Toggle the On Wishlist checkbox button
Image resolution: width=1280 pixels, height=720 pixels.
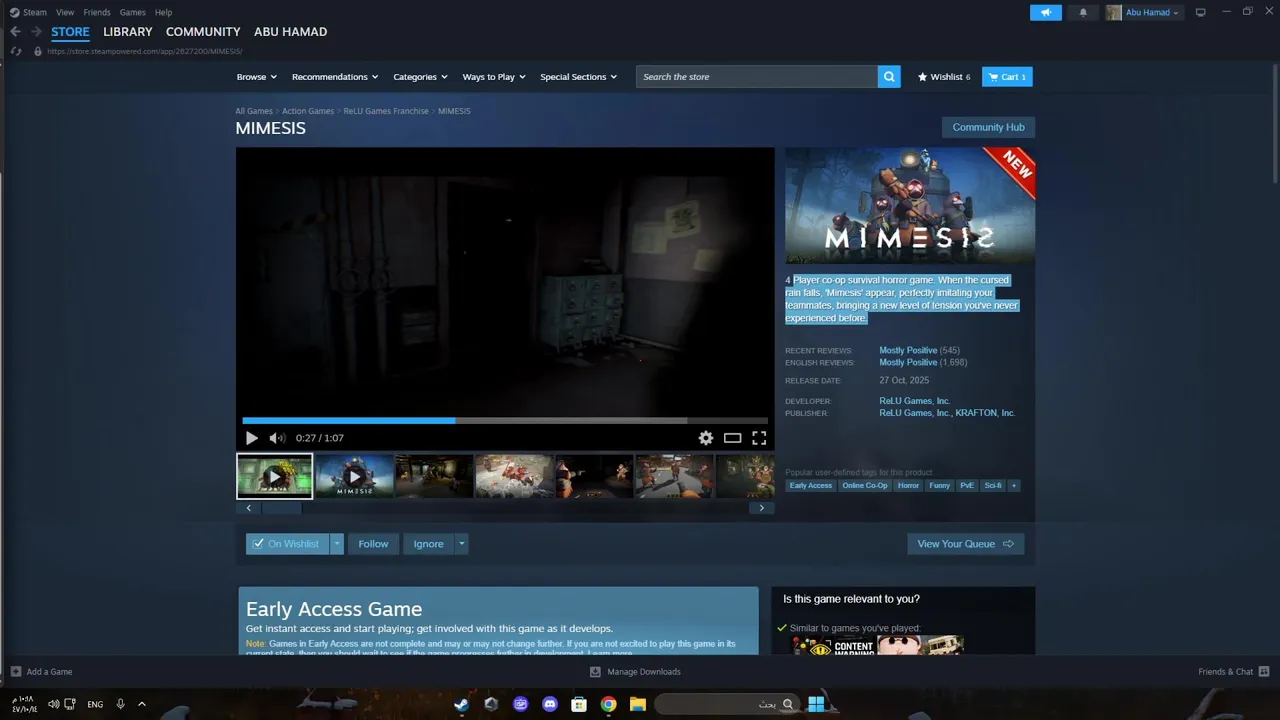[x=287, y=544]
